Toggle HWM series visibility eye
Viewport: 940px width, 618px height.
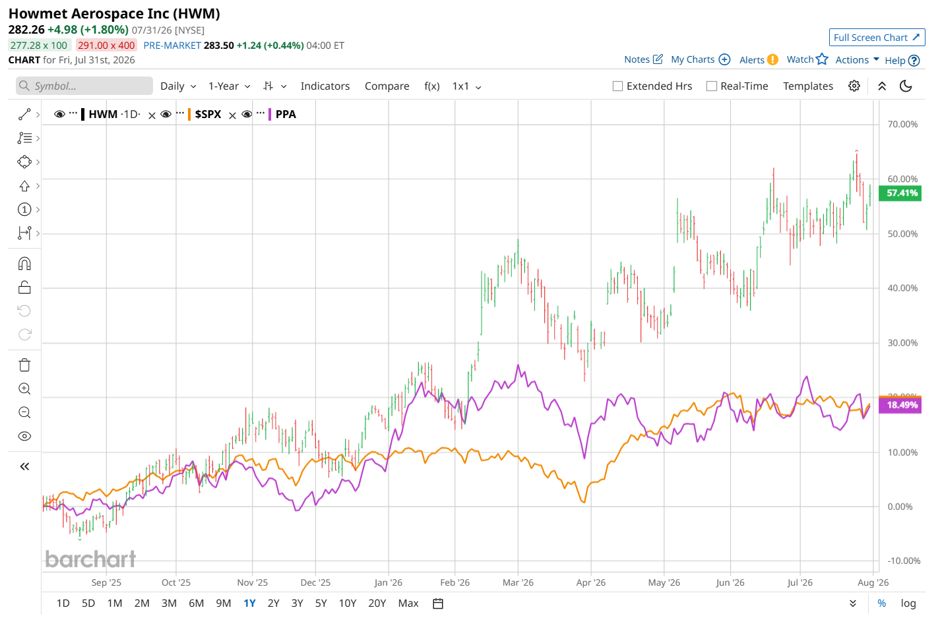pos(59,114)
